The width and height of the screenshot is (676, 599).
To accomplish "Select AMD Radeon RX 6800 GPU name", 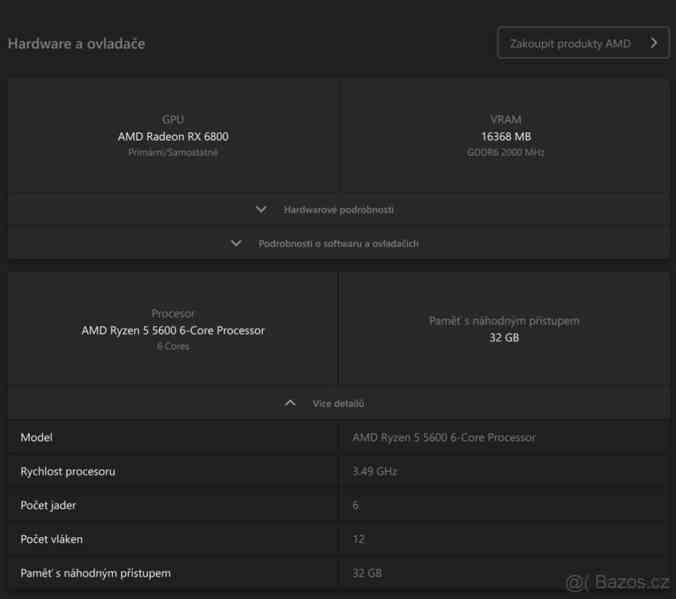I will pyautogui.click(x=173, y=137).
